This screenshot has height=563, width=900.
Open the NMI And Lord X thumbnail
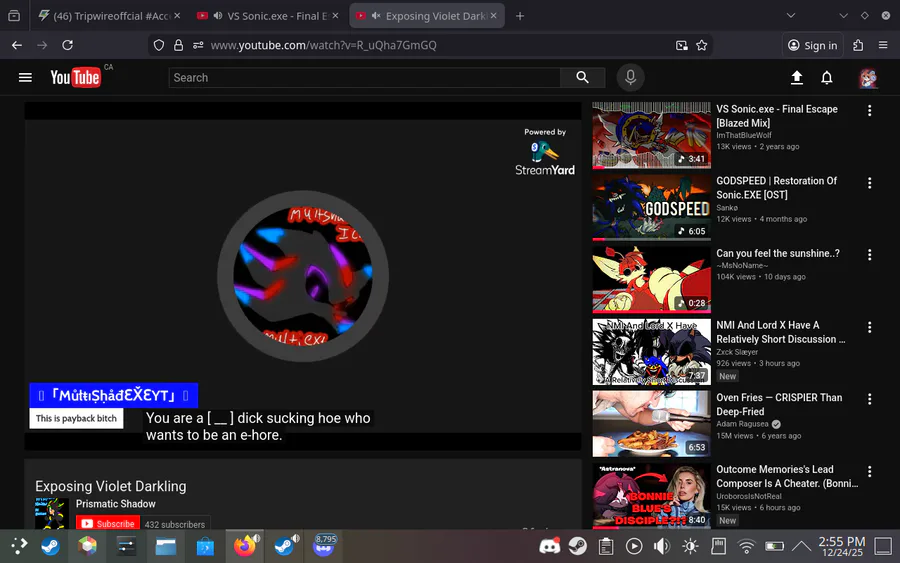pos(651,351)
